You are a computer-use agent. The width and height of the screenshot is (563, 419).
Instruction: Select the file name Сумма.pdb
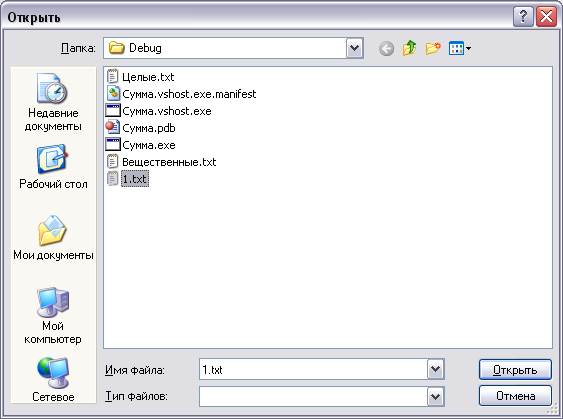point(149,128)
